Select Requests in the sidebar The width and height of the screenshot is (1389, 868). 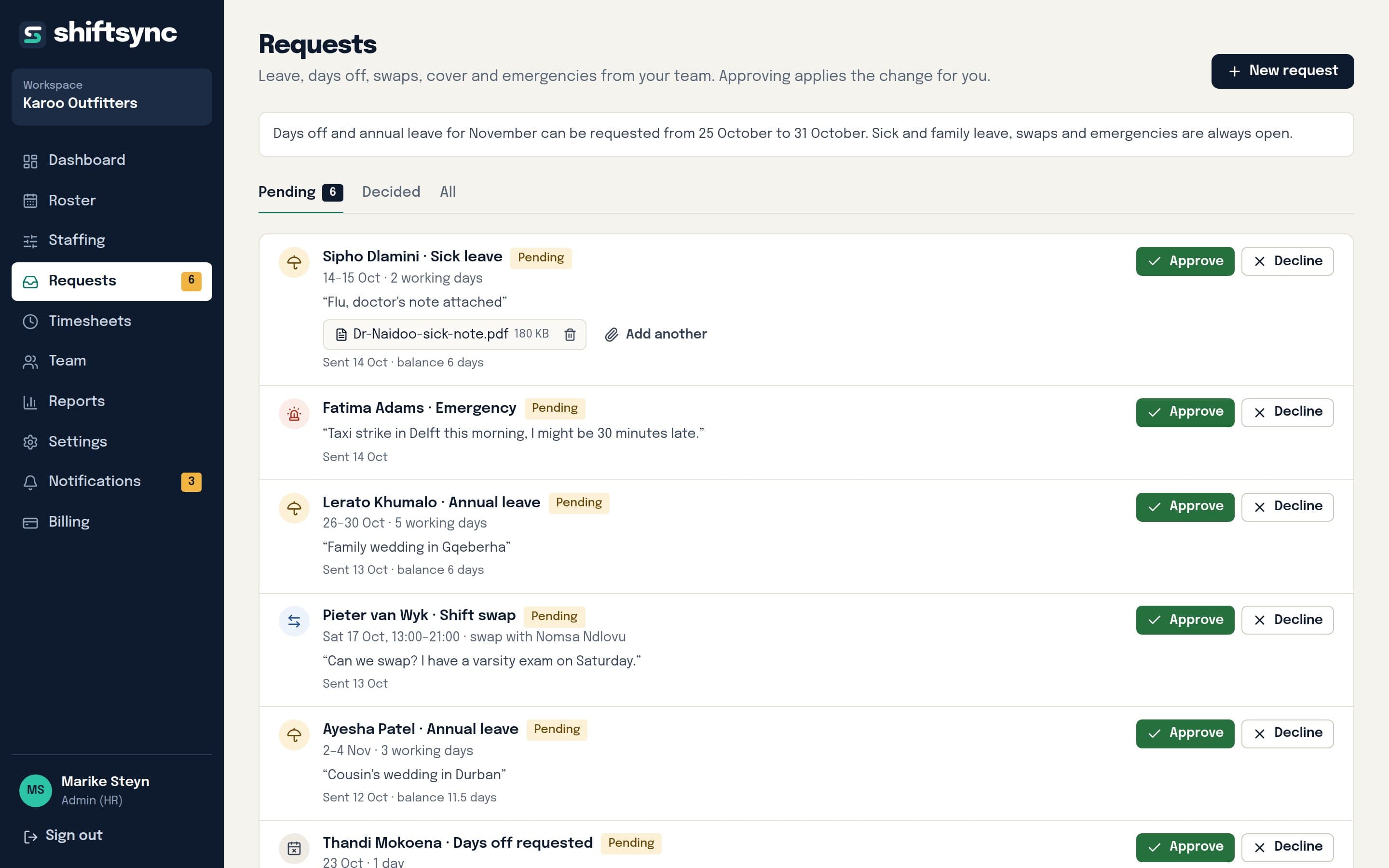pyautogui.click(x=111, y=281)
